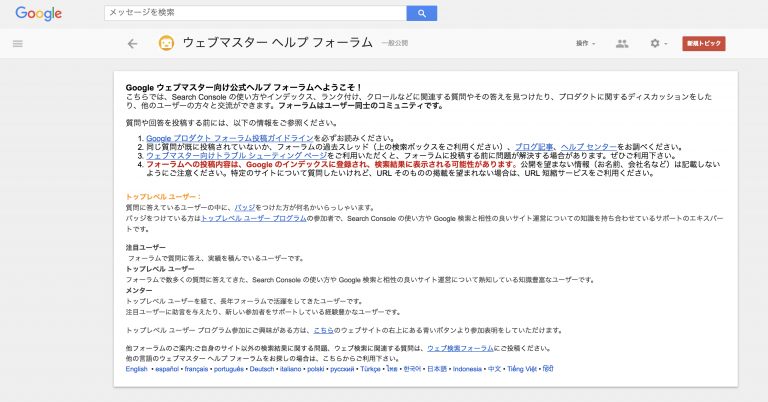Click the メンター heading
768x402 pixels.
[139, 291]
